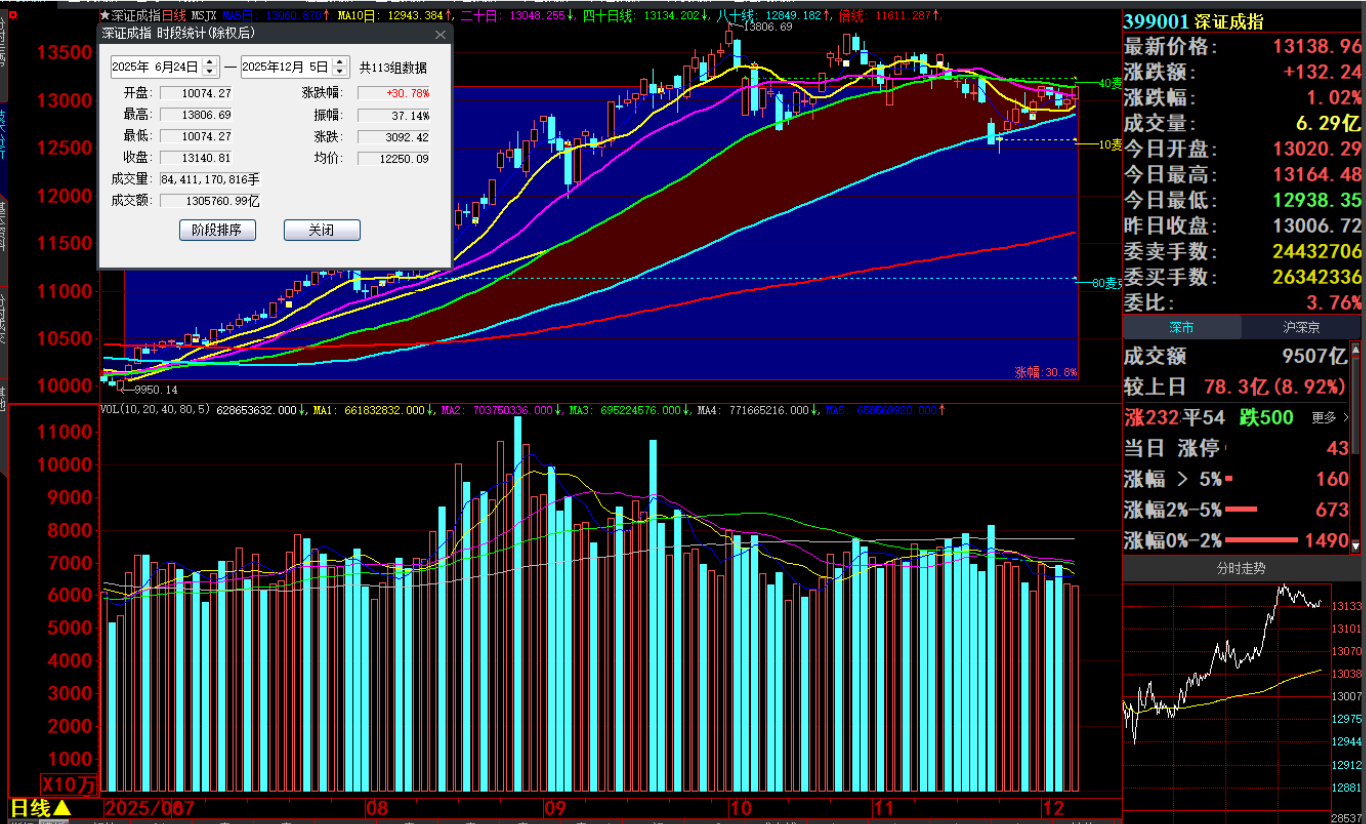Click the start date field 2025年6月24日
1366x824 pixels.
pos(155,67)
